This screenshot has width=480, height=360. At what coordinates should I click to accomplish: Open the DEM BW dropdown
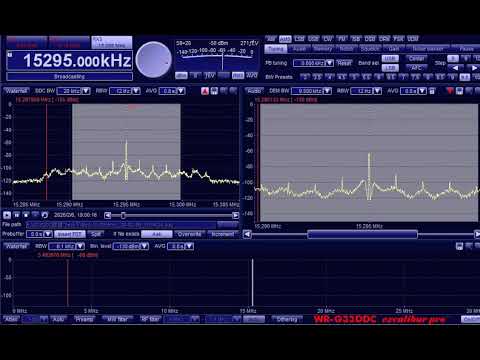click(x=327, y=91)
